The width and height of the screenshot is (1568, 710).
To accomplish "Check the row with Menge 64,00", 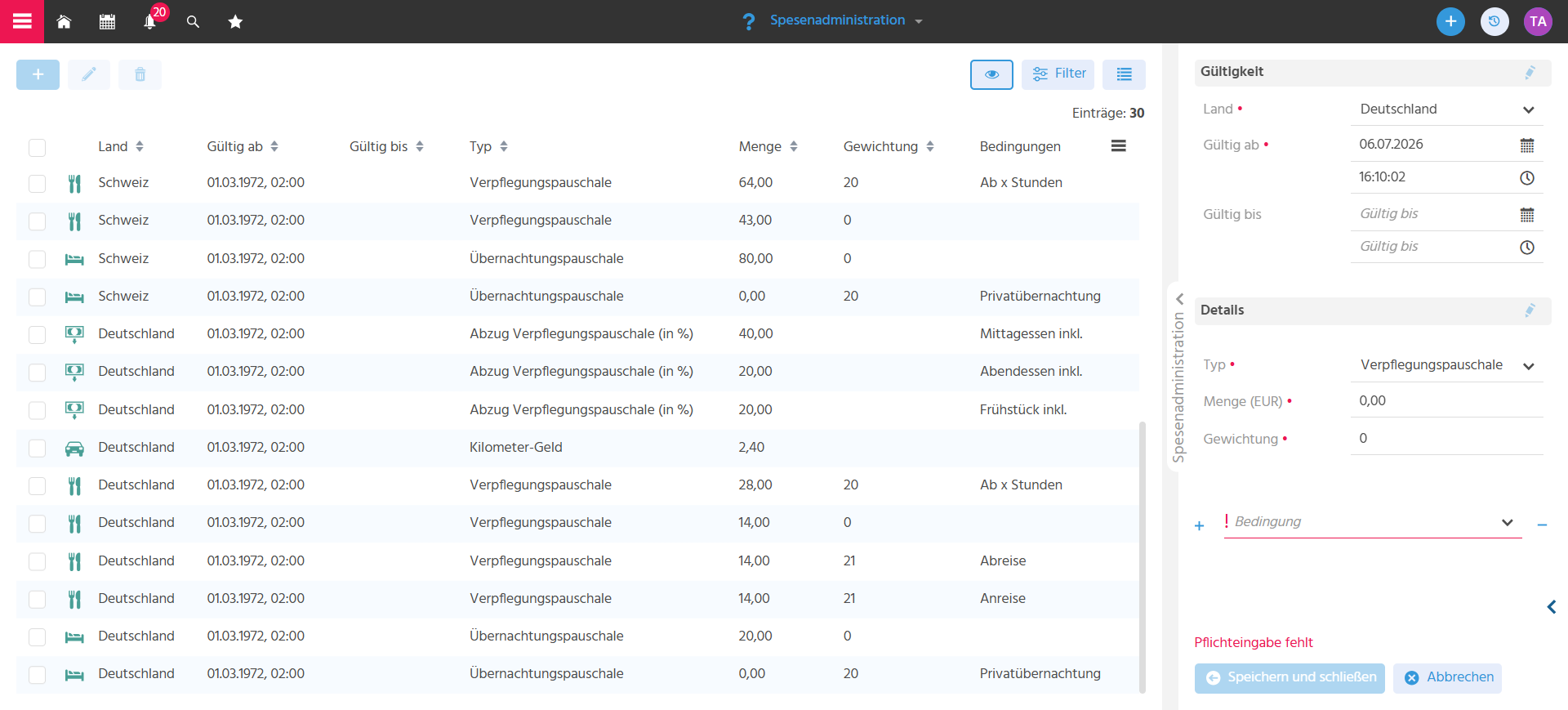I will click(x=37, y=183).
